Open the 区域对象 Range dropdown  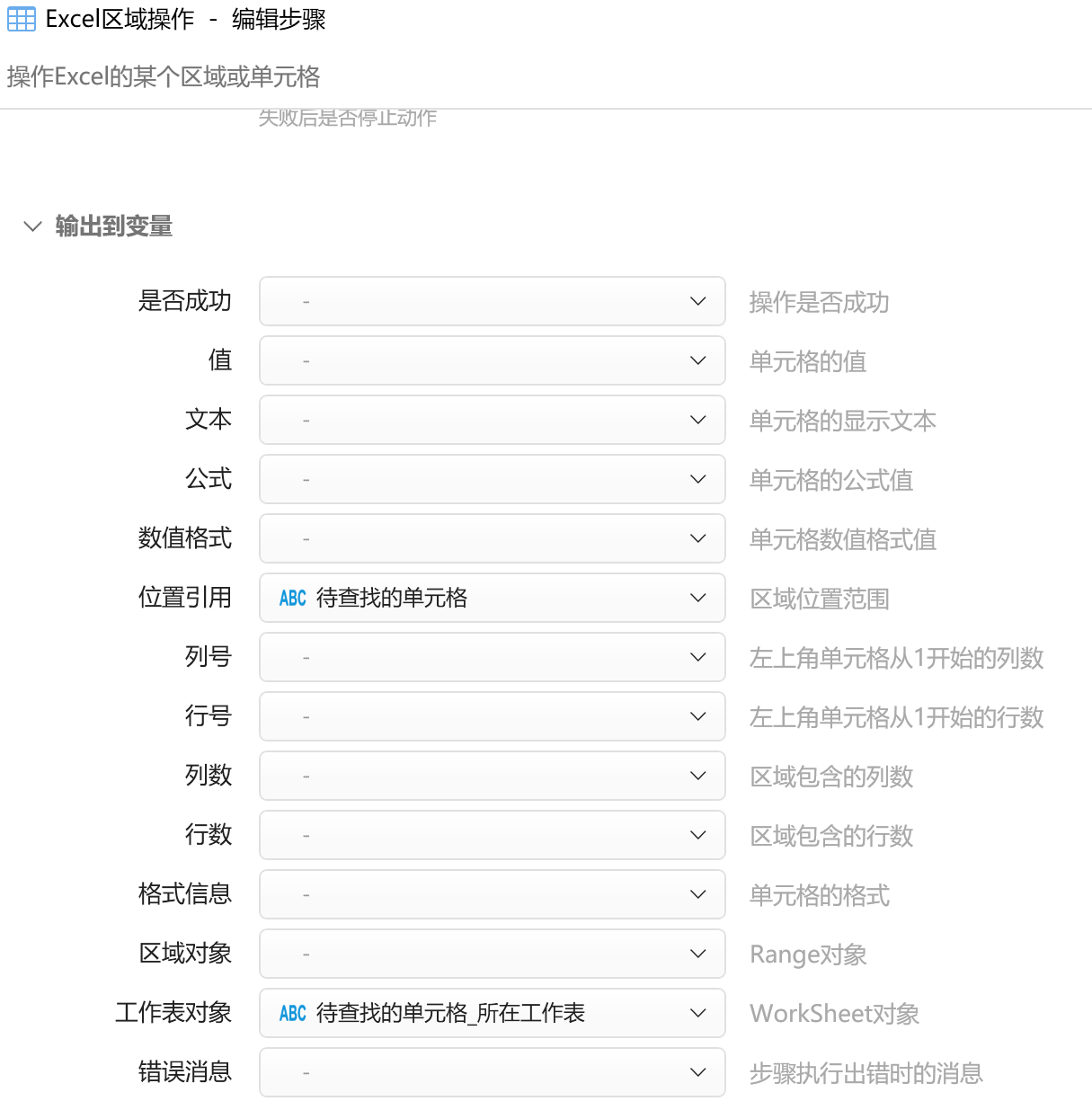492,954
